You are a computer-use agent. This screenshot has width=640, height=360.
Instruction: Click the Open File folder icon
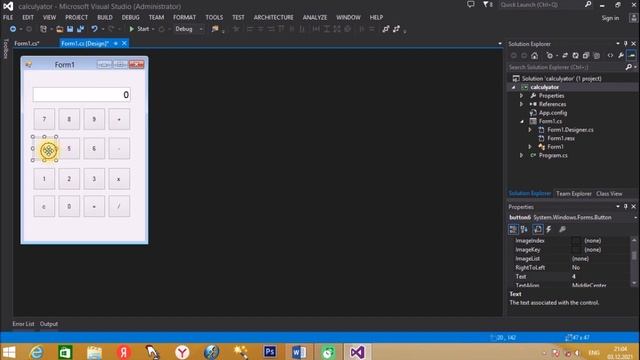pyautogui.click(x=60, y=29)
